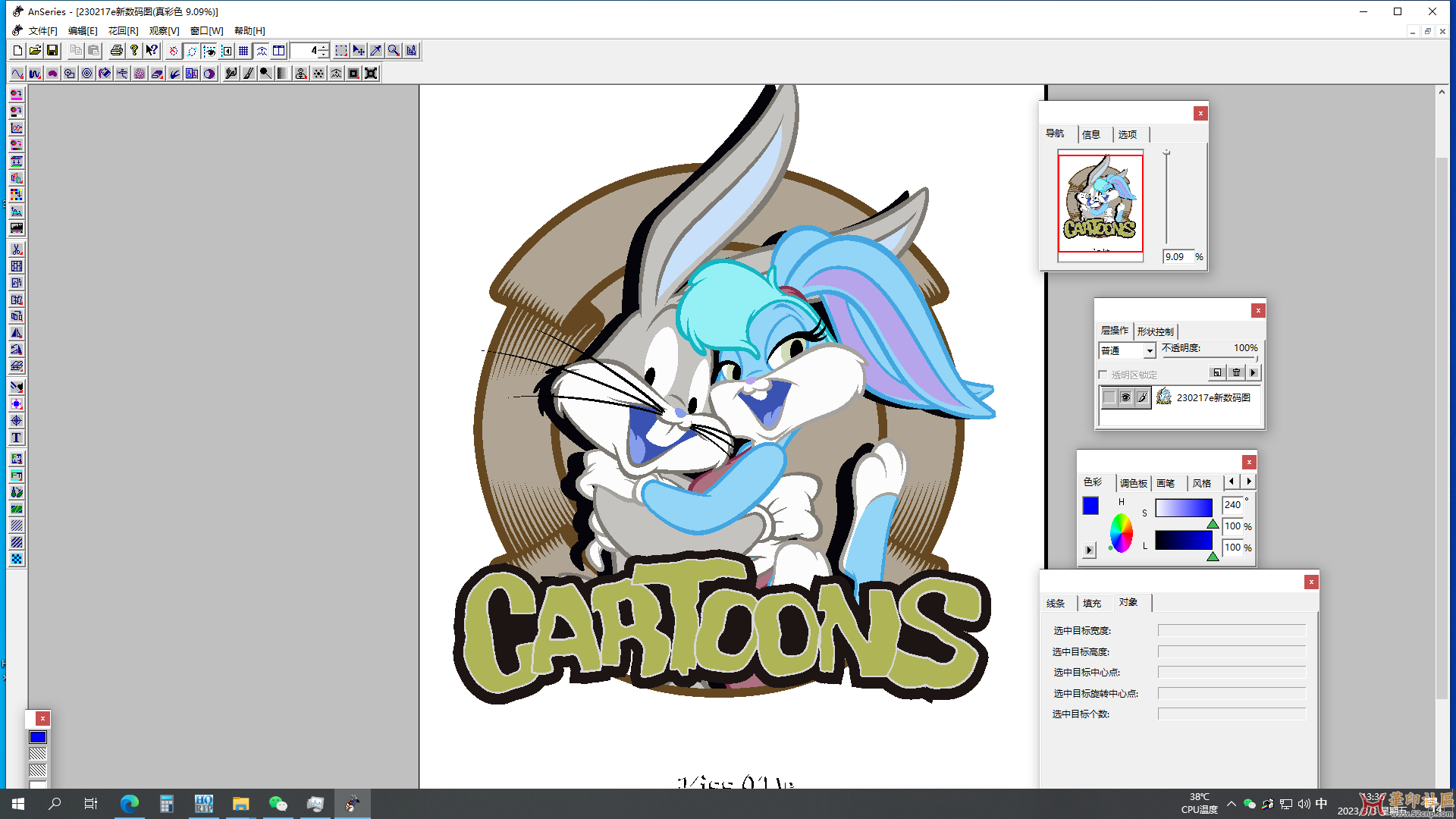
Task: Open the 窗口[W] menu
Action: 206,31
